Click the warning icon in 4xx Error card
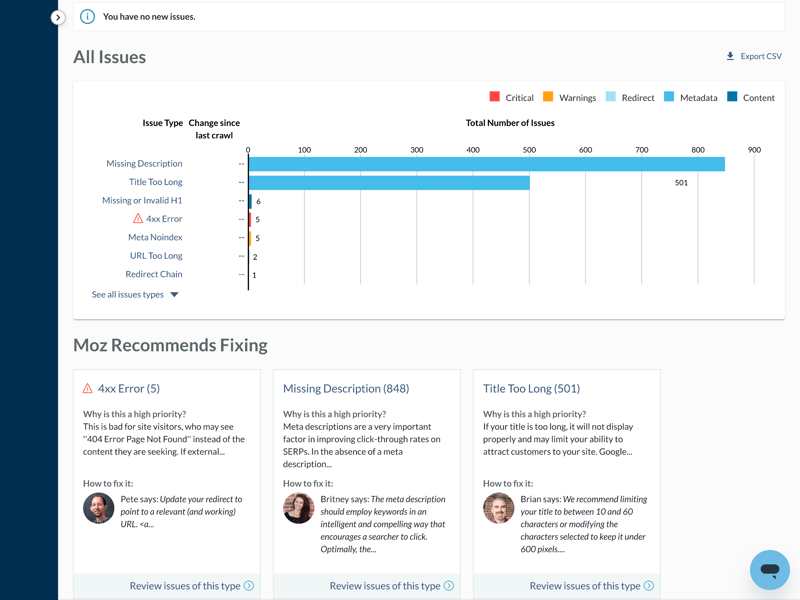Screen dimensions: 800x600 88,389
